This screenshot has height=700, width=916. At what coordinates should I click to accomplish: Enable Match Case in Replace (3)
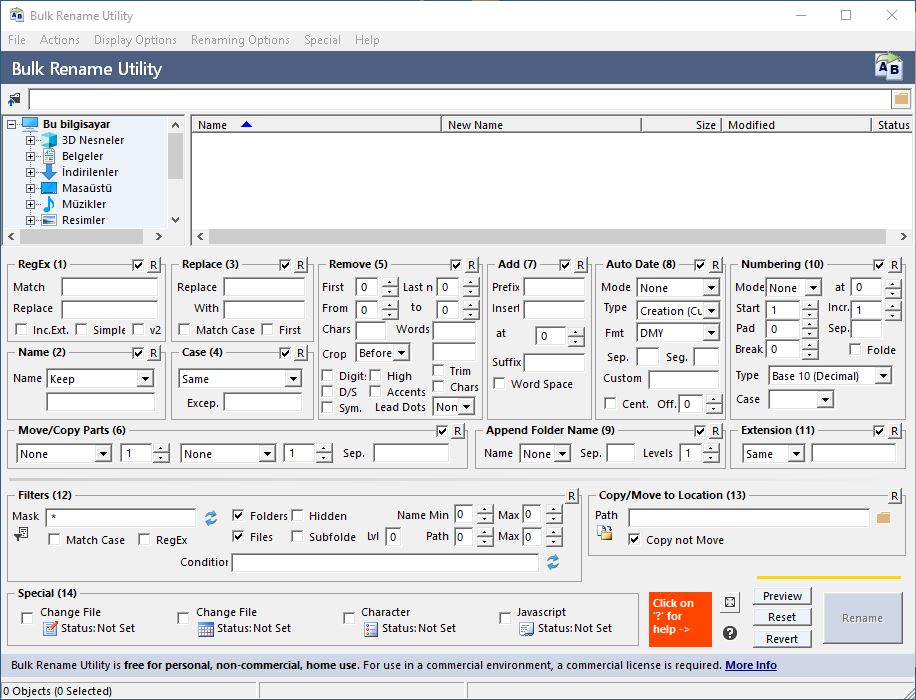point(184,330)
